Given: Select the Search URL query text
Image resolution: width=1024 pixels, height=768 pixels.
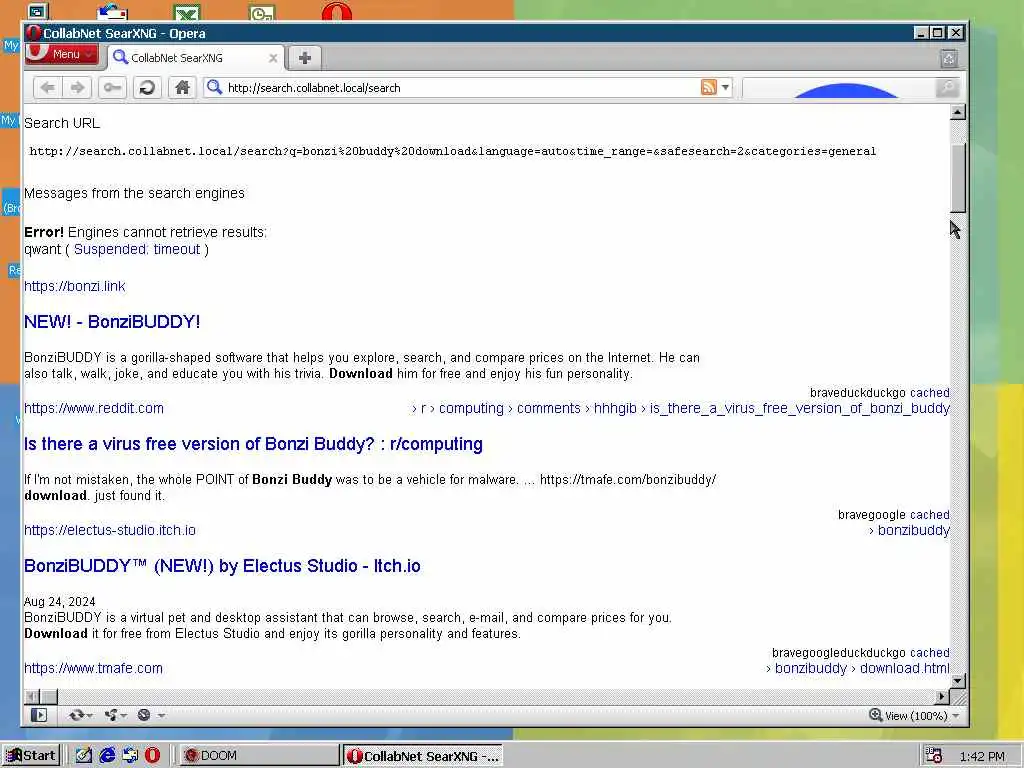Looking at the screenshot, I should coord(453,152).
